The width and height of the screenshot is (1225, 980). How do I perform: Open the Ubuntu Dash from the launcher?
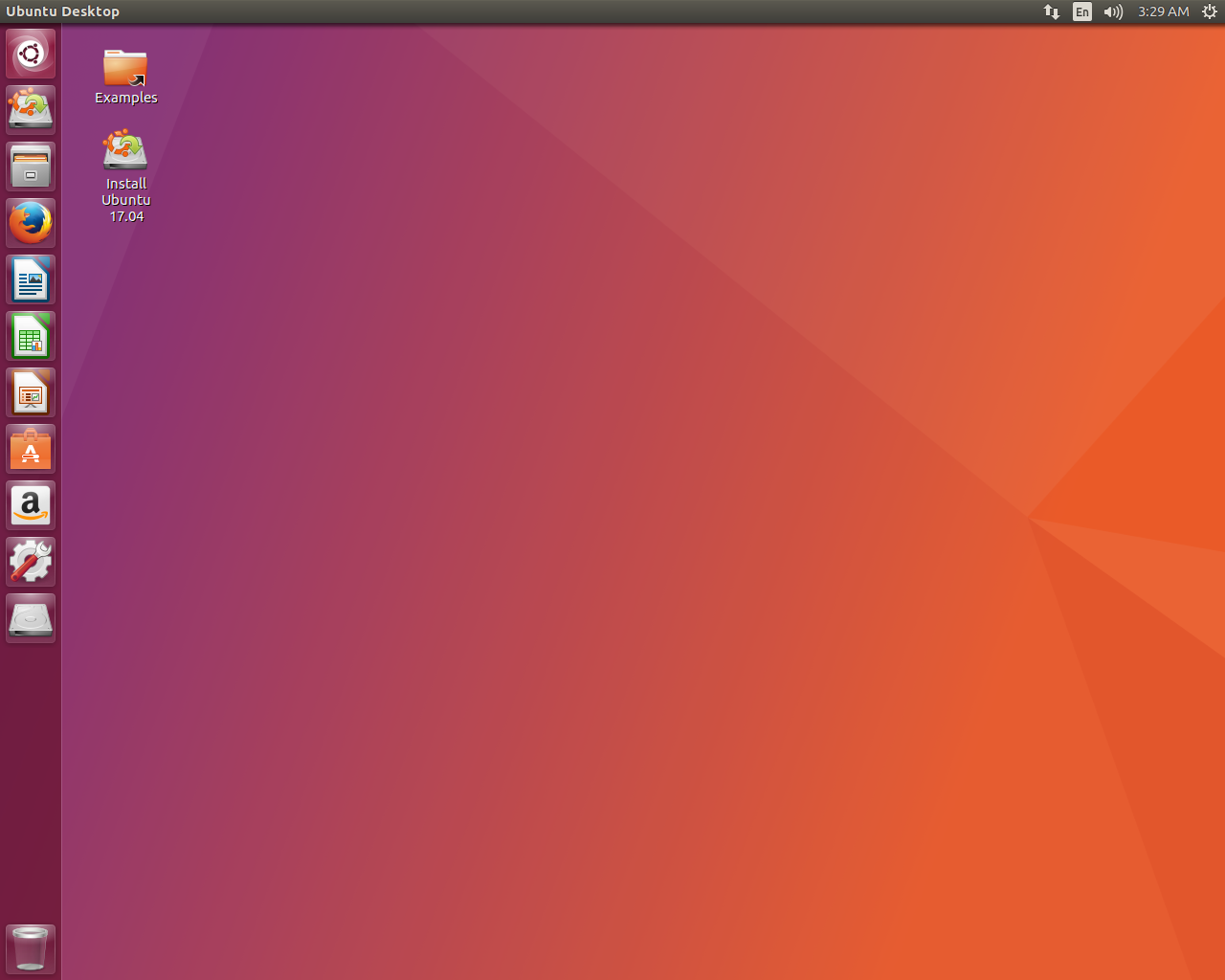pos(30,53)
